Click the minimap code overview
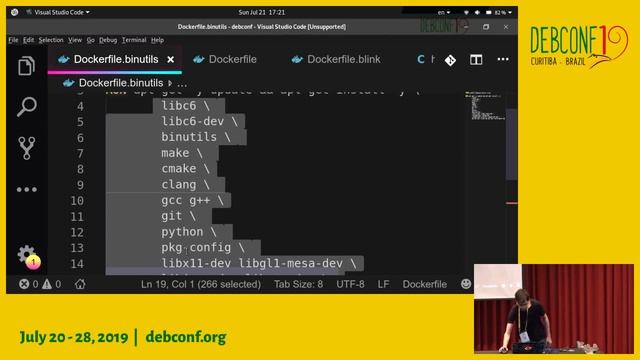Viewport: 640px width, 360px height. tap(485, 106)
